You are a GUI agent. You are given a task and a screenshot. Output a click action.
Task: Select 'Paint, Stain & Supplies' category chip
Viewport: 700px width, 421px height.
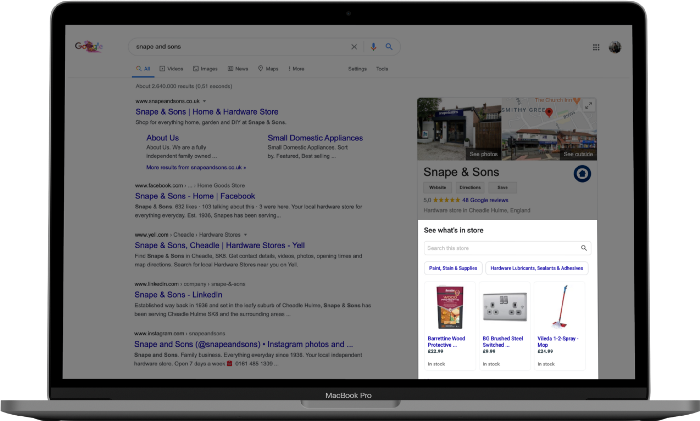pyautogui.click(x=453, y=268)
